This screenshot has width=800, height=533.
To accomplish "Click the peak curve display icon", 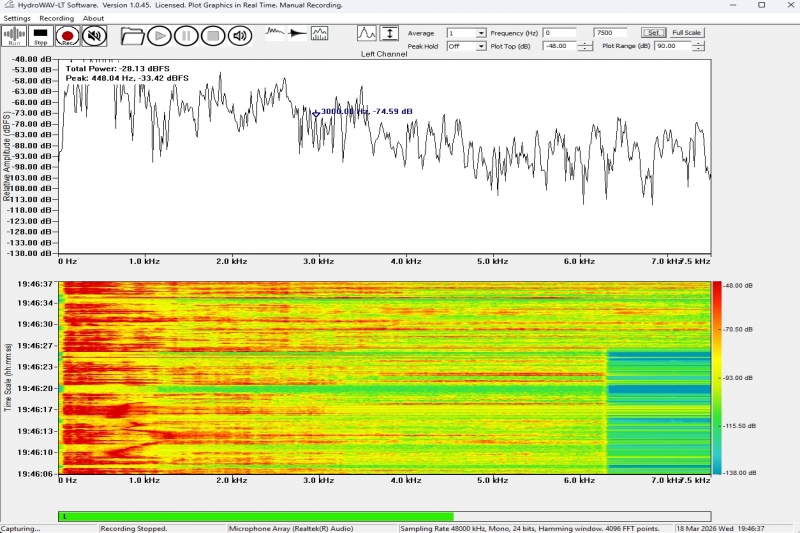I will tap(367, 33).
